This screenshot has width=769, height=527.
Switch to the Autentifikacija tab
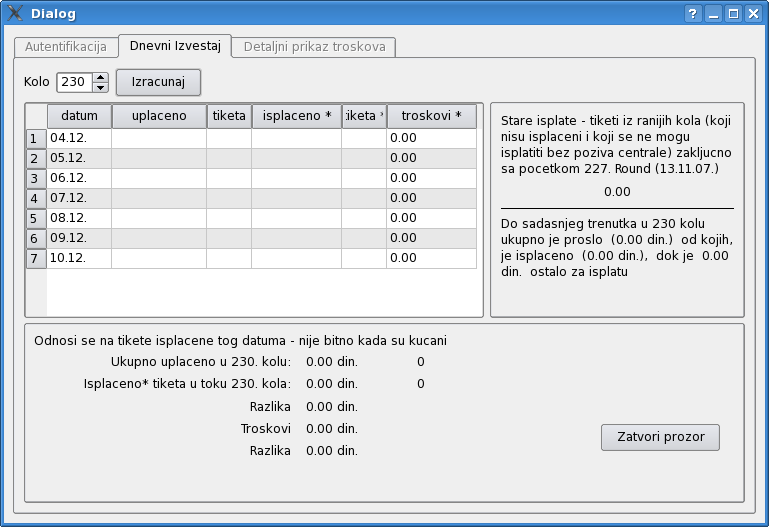coord(66,47)
